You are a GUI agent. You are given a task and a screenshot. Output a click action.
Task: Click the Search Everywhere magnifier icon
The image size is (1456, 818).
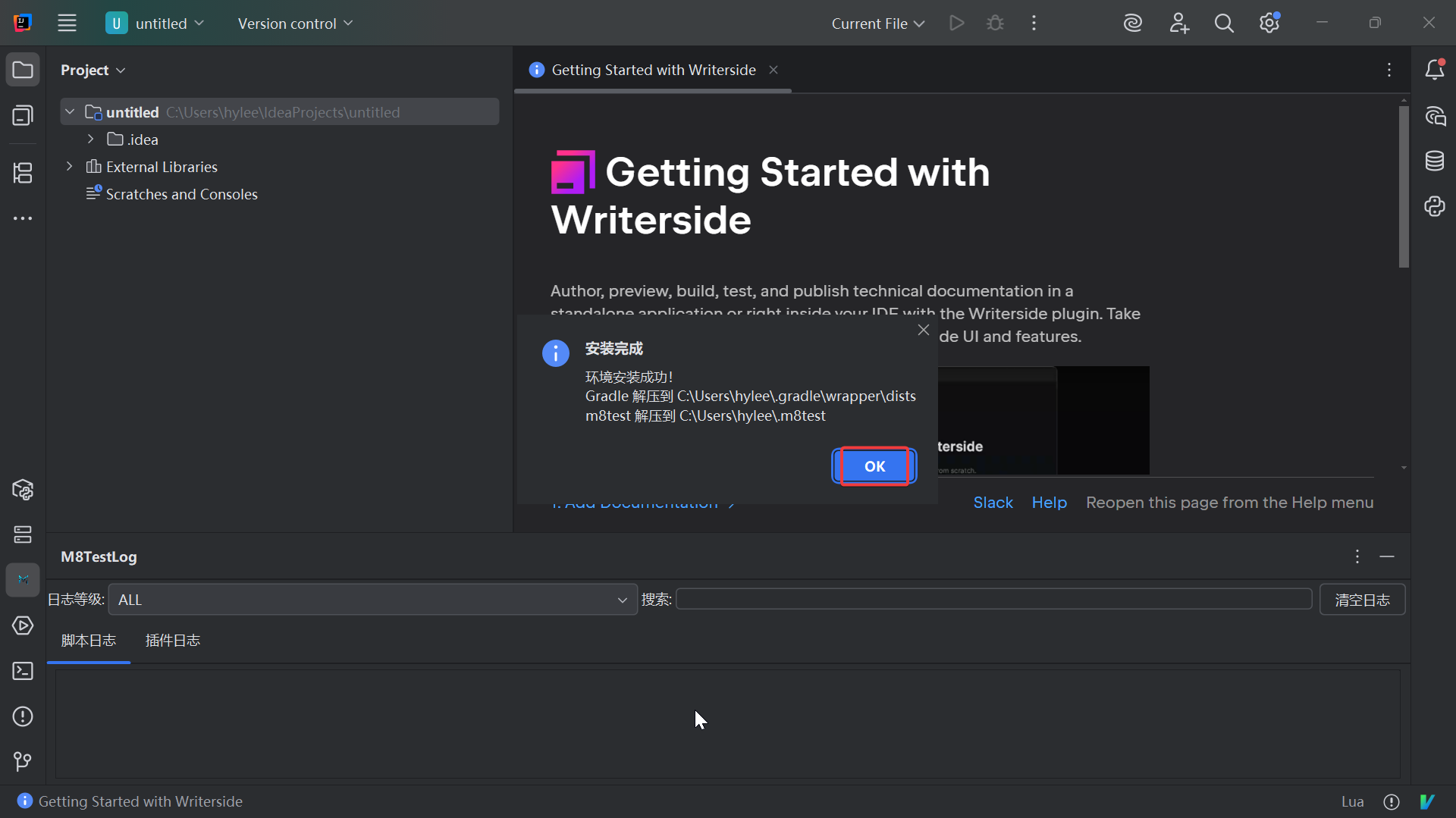point(1224,24)
